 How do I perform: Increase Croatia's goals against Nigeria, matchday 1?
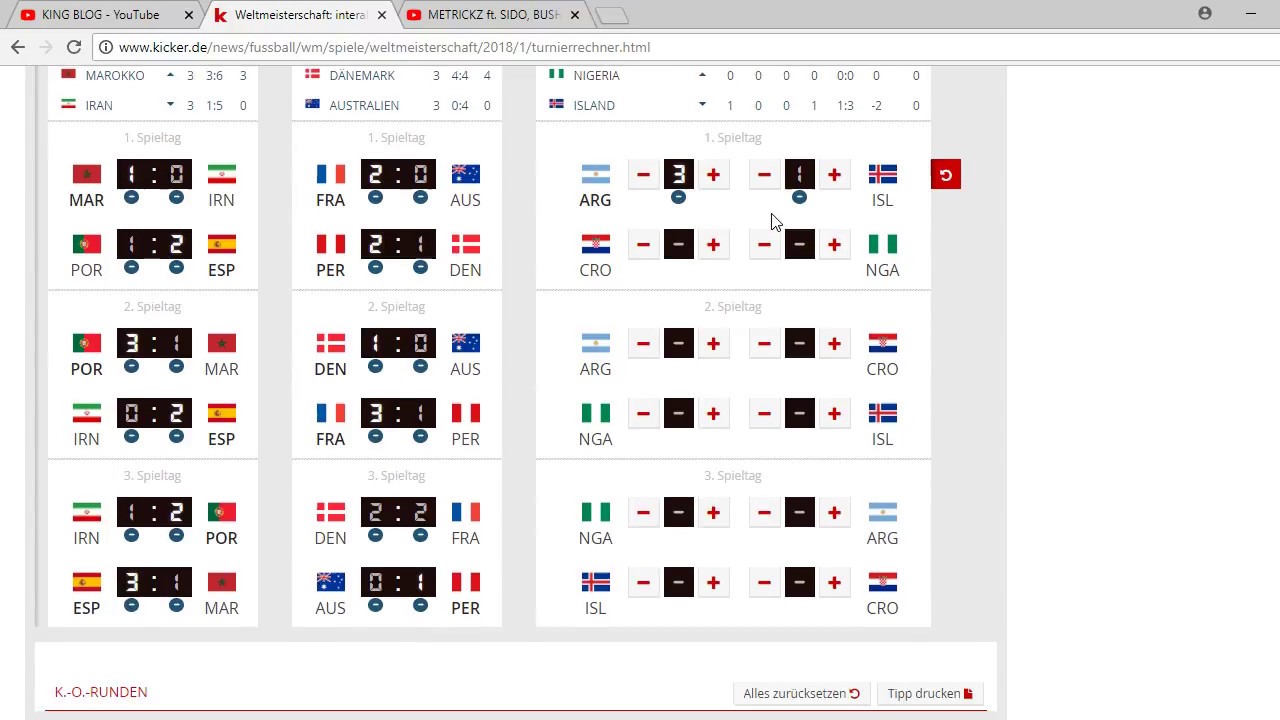tap(713, 244)
